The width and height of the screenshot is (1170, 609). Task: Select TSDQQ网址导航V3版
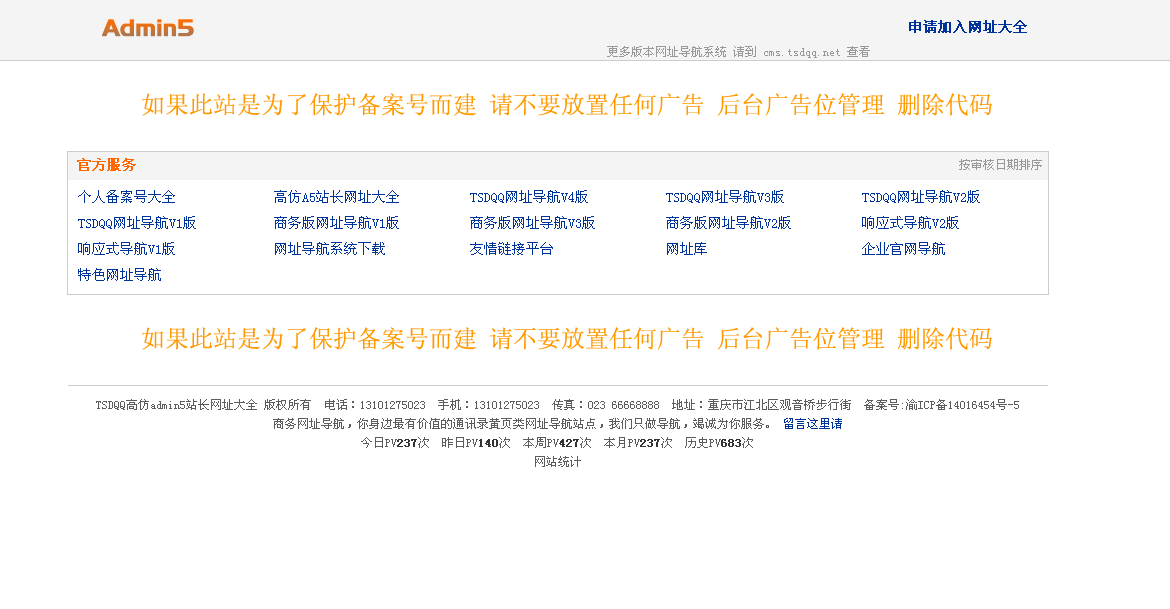tap(723, 197)
